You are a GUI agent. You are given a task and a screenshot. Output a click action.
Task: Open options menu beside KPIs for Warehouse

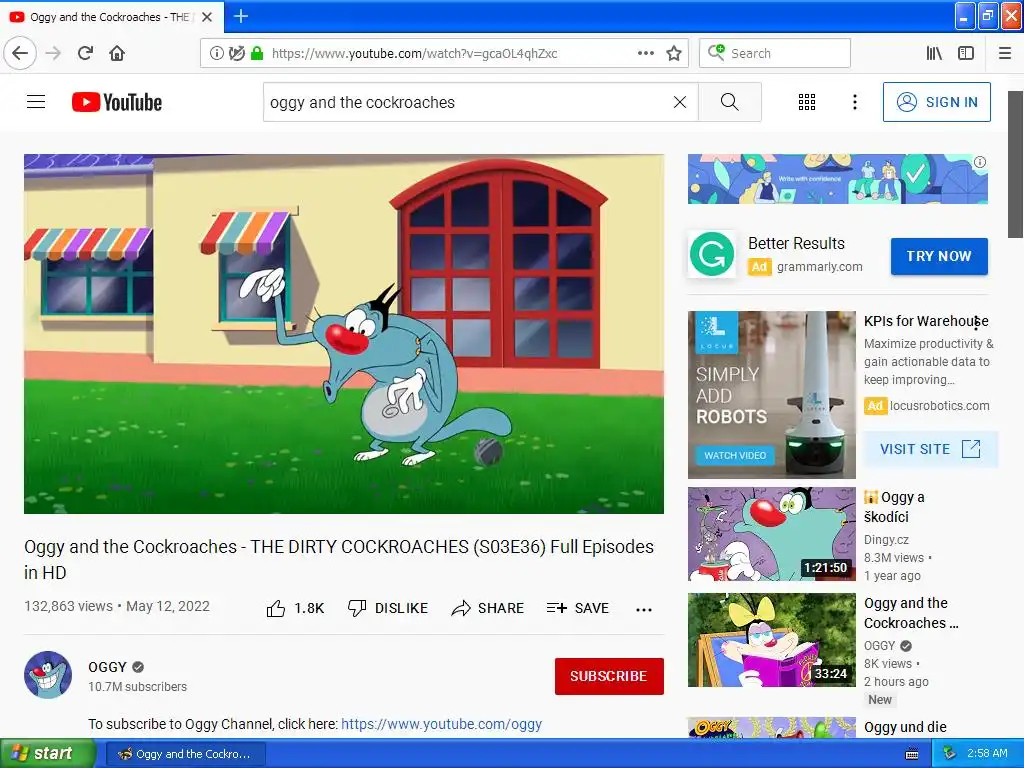976,323
